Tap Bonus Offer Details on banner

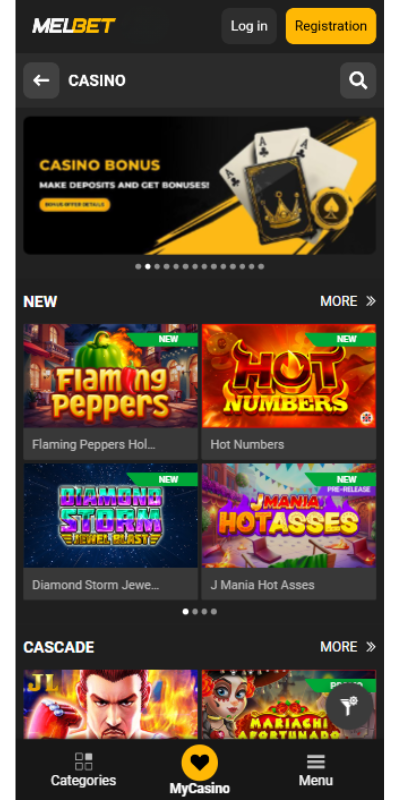pos(74,205)
